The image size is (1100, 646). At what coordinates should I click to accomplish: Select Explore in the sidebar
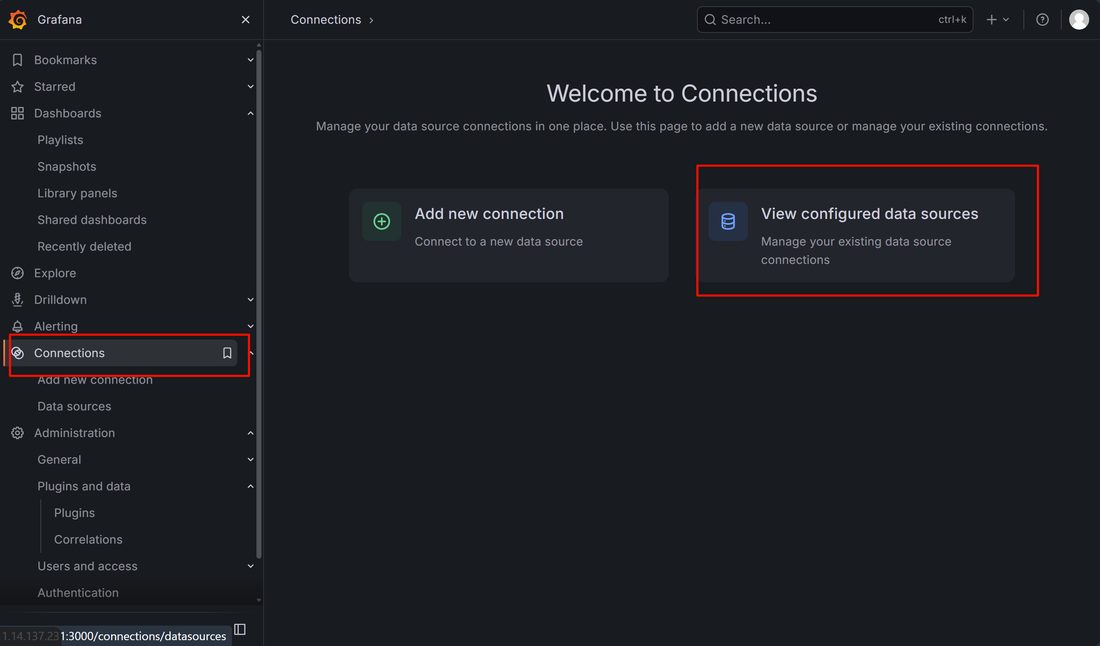(x=55, y=274)
